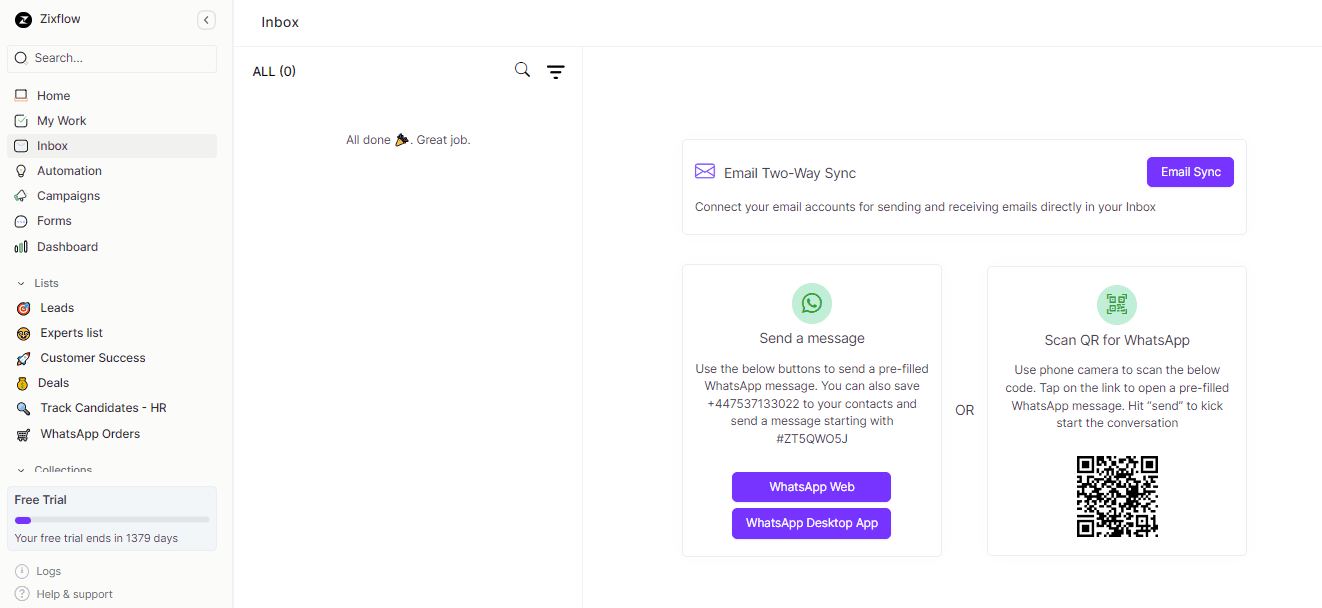
Task: View the Dashboard analytics icon
Action: 21,246
